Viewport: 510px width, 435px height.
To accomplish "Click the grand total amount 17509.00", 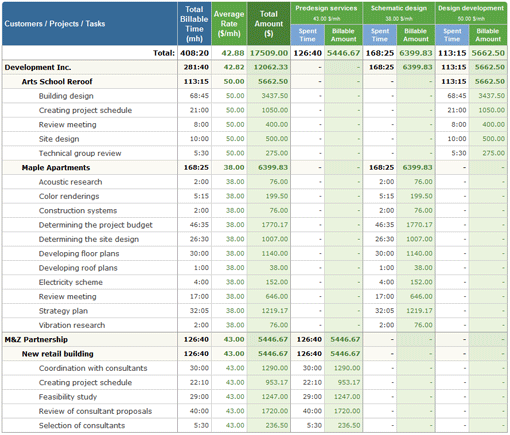I will (x=269, y=53).
